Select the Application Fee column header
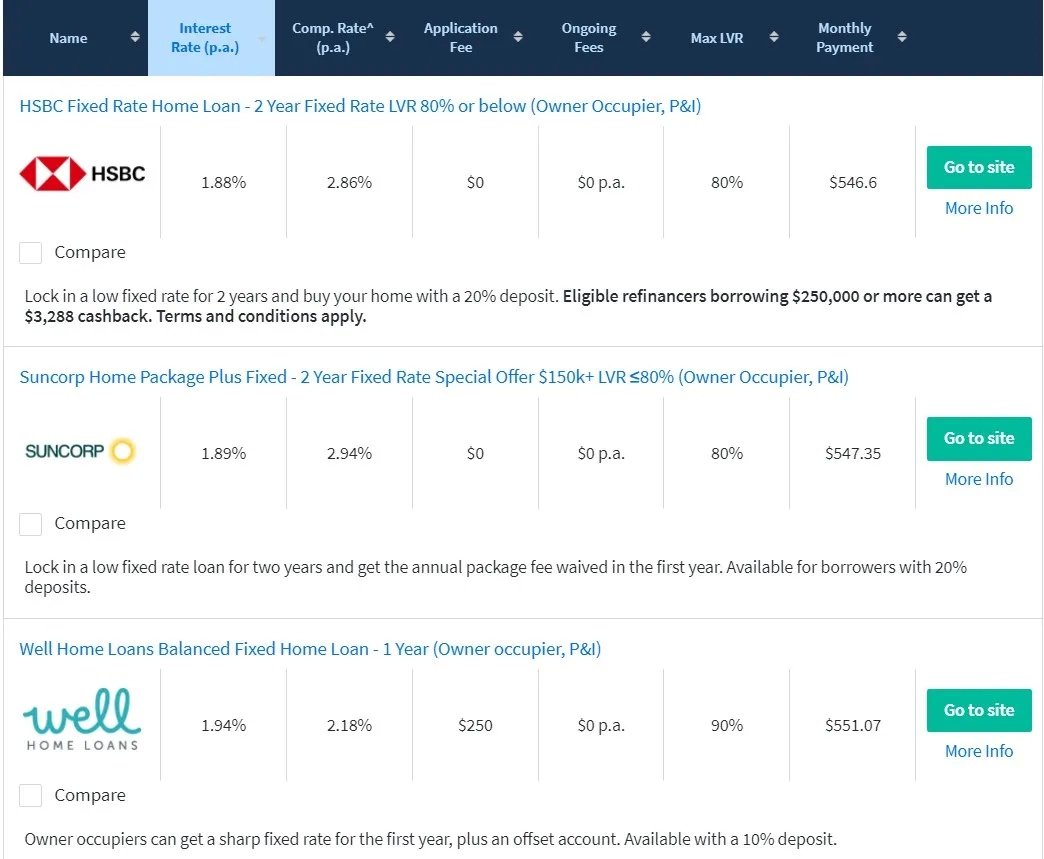 click(x=467, y=38)
